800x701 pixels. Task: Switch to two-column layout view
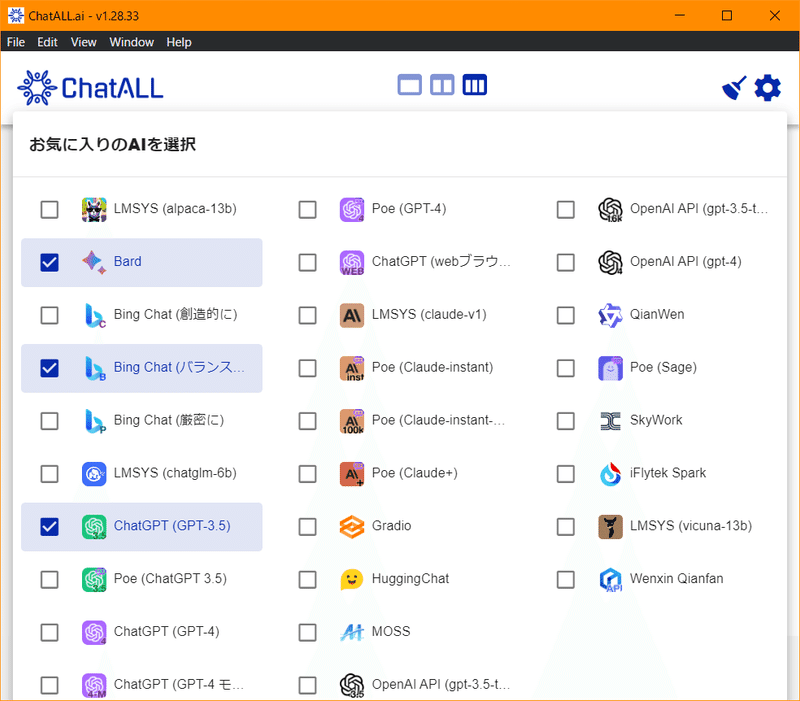click(x=441, y=86)
